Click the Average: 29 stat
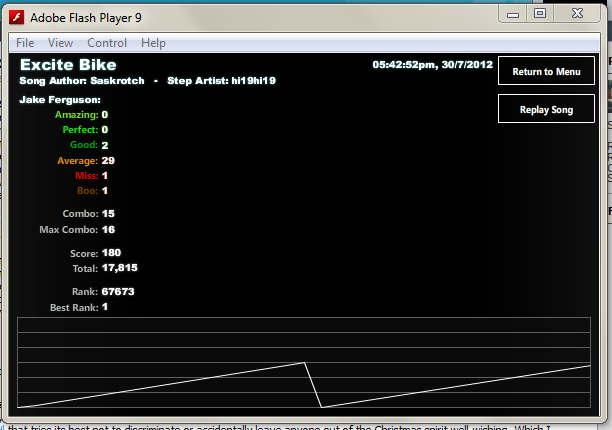Screen dimensions: 612x430 point(86,161)
